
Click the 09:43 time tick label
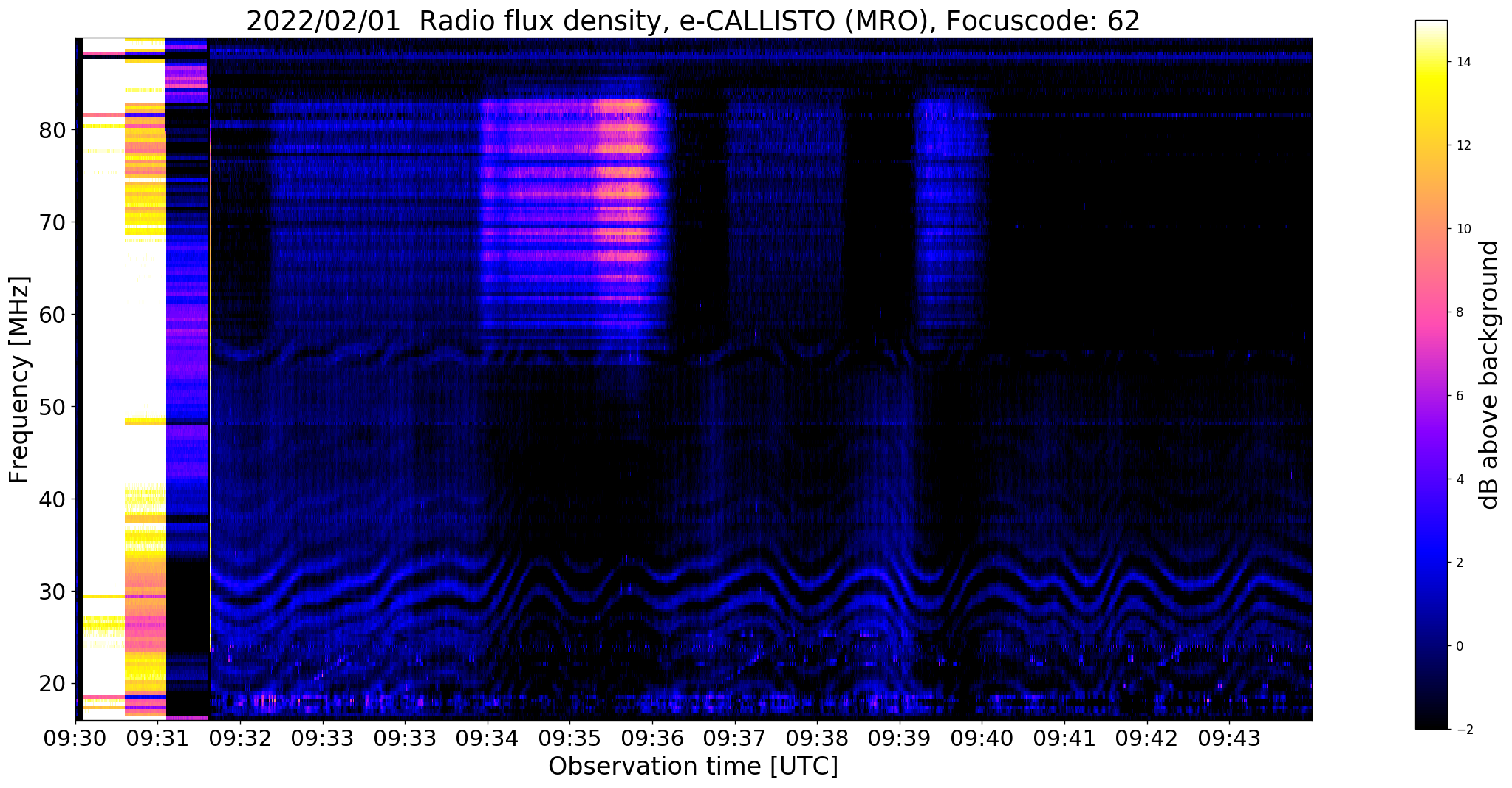click(x=1229, y=739)
